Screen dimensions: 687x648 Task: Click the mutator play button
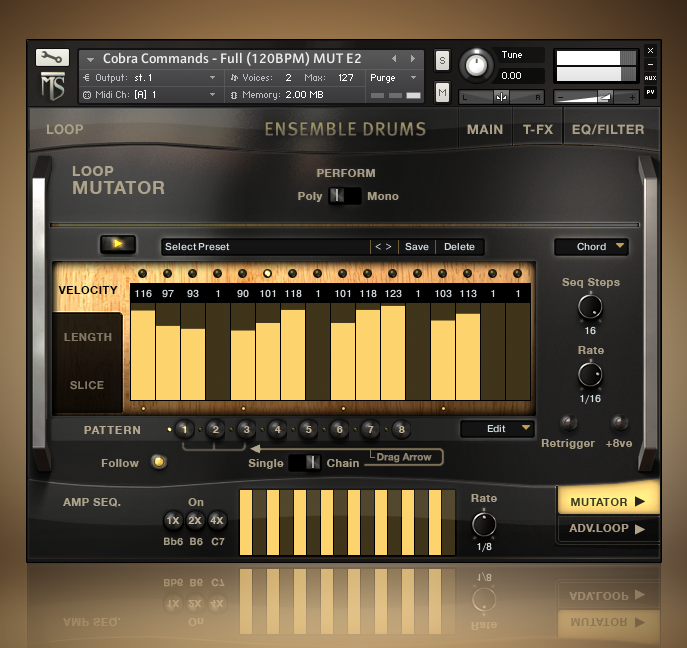pyautogui.click(x=118, y=244)
